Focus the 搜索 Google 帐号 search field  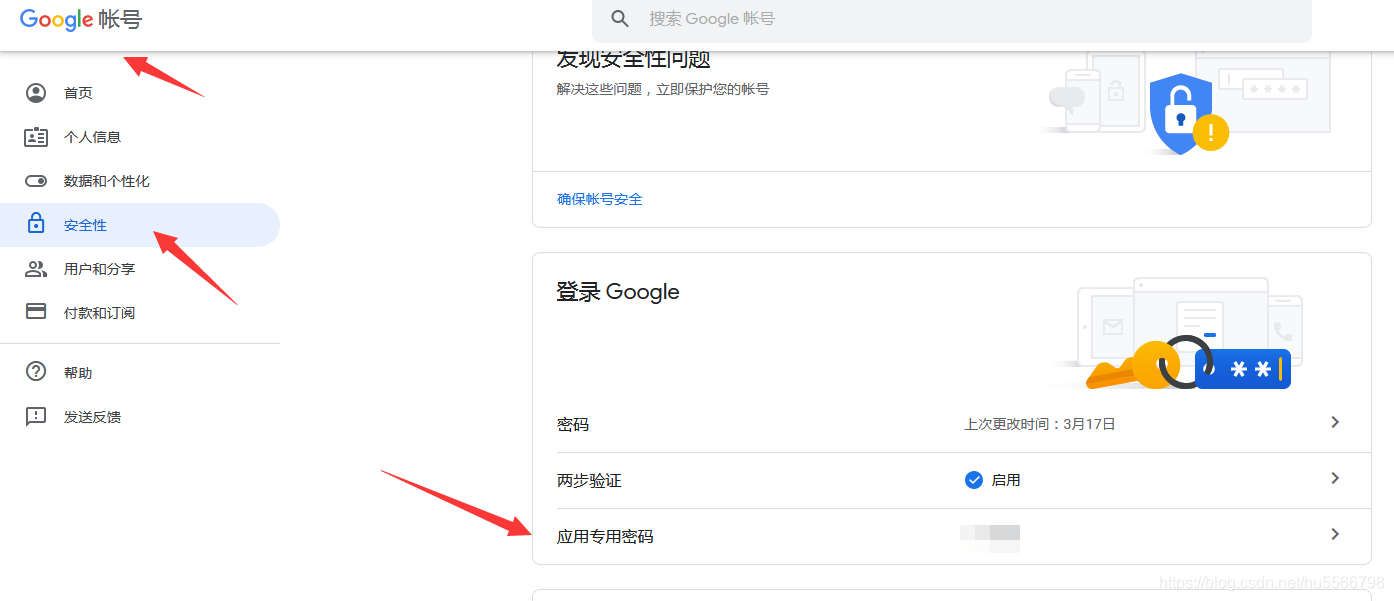(952, 19)
